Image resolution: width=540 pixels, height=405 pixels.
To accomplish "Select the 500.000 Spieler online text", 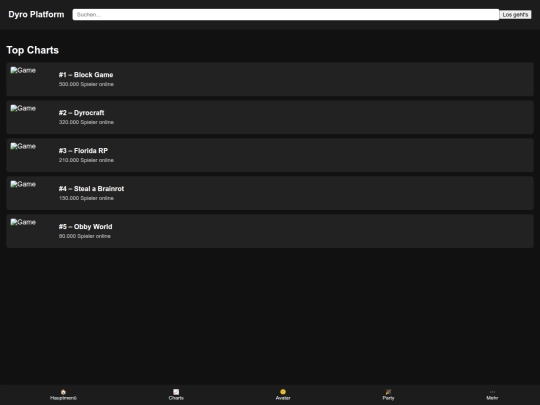I will pos(86,84).
